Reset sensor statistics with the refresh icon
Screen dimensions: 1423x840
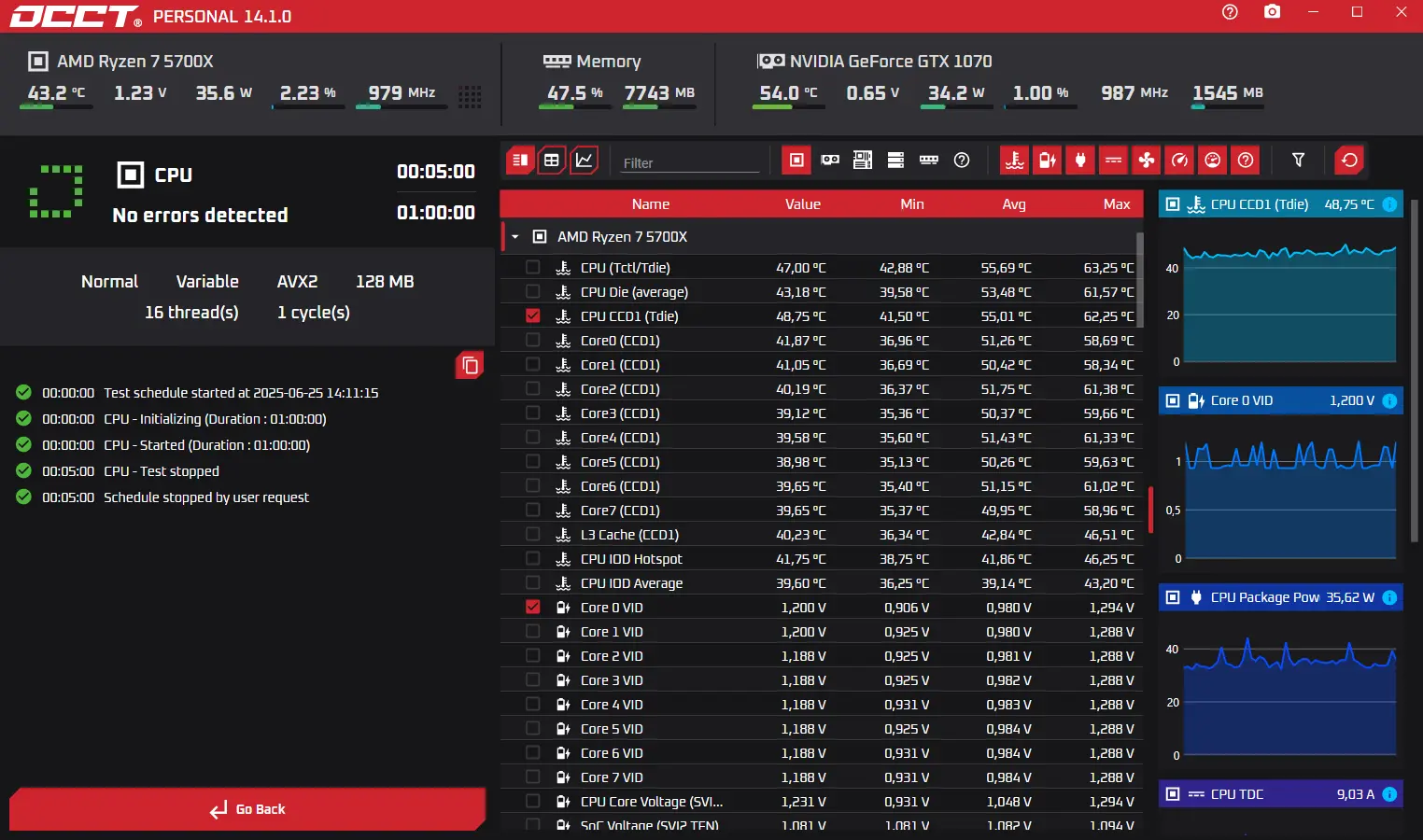point(1349,160)
